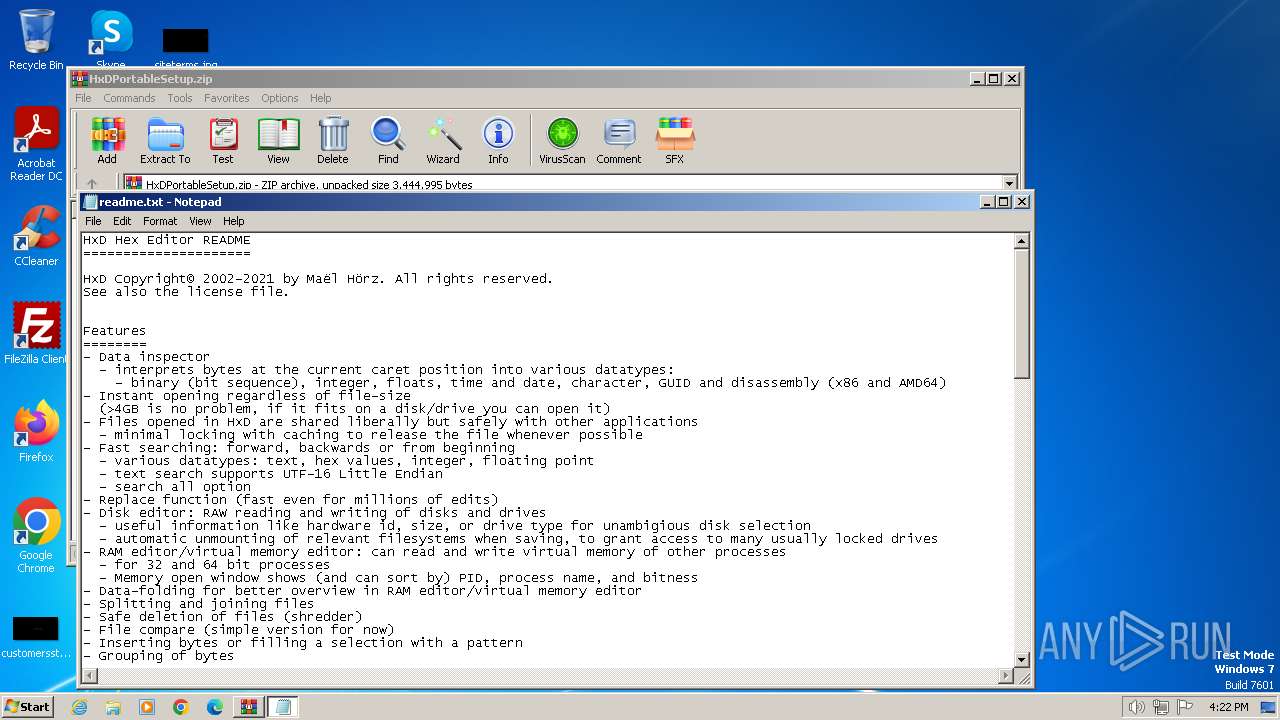
Task: Open the WinRAR File menu
Action: point(83,98)
